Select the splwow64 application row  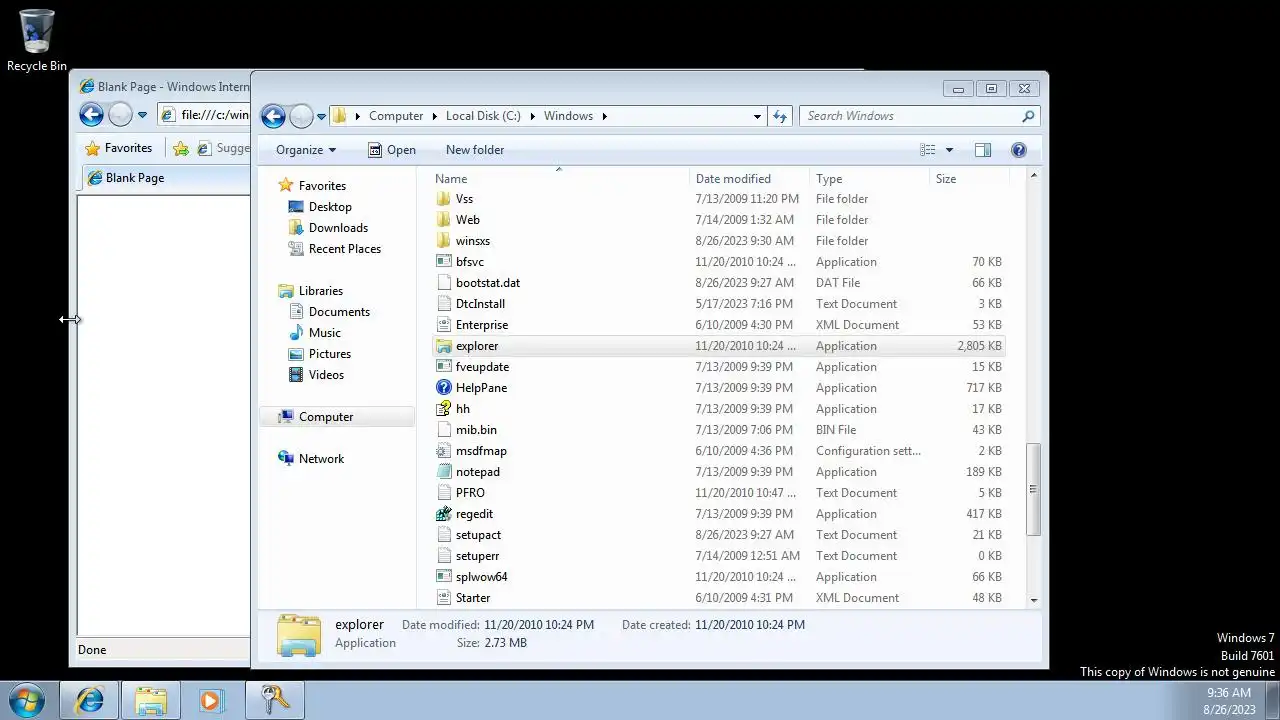(719, 577)
